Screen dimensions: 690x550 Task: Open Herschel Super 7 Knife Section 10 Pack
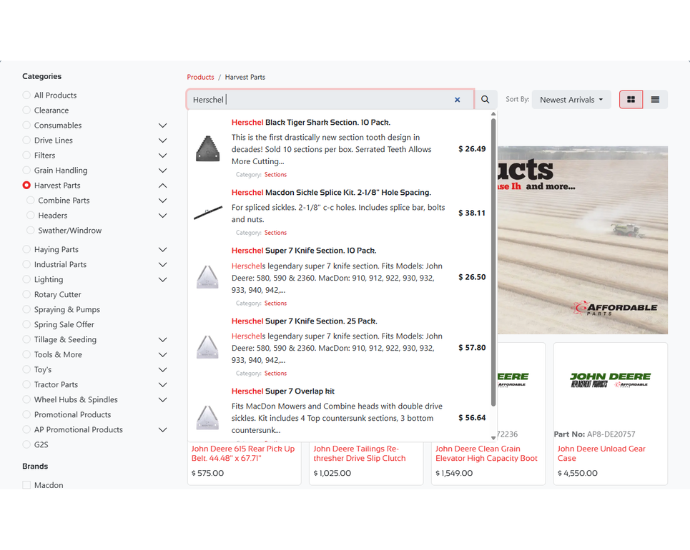pos(304,250)
